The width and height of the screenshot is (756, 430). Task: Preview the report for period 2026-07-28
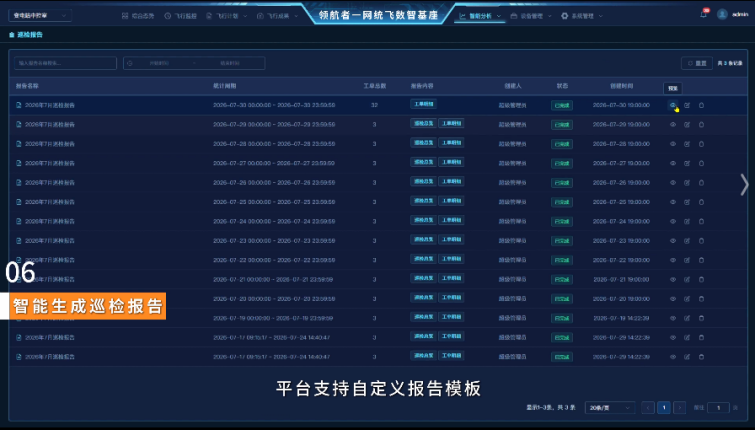pyautogui.click(x=673, y=144)
